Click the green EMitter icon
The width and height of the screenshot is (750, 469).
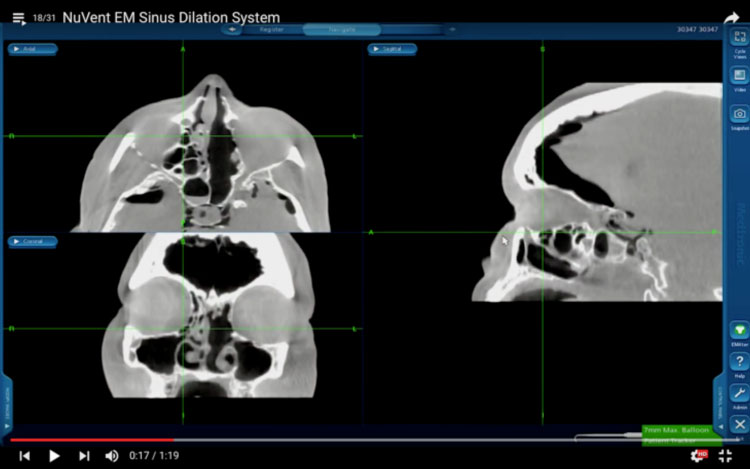(x=739, y=331)
